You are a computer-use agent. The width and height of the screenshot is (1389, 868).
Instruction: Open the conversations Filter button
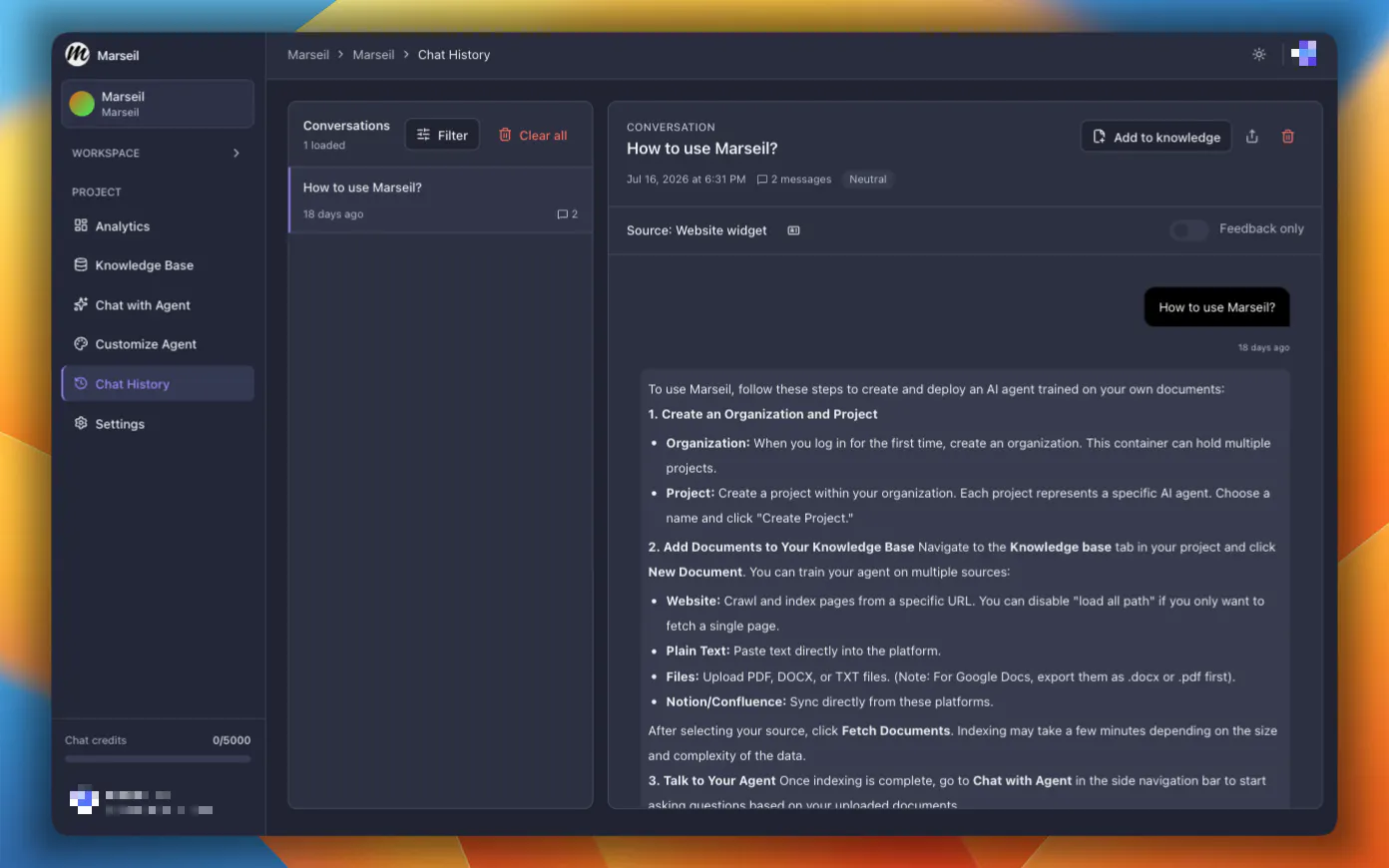(x=442, y=135)
